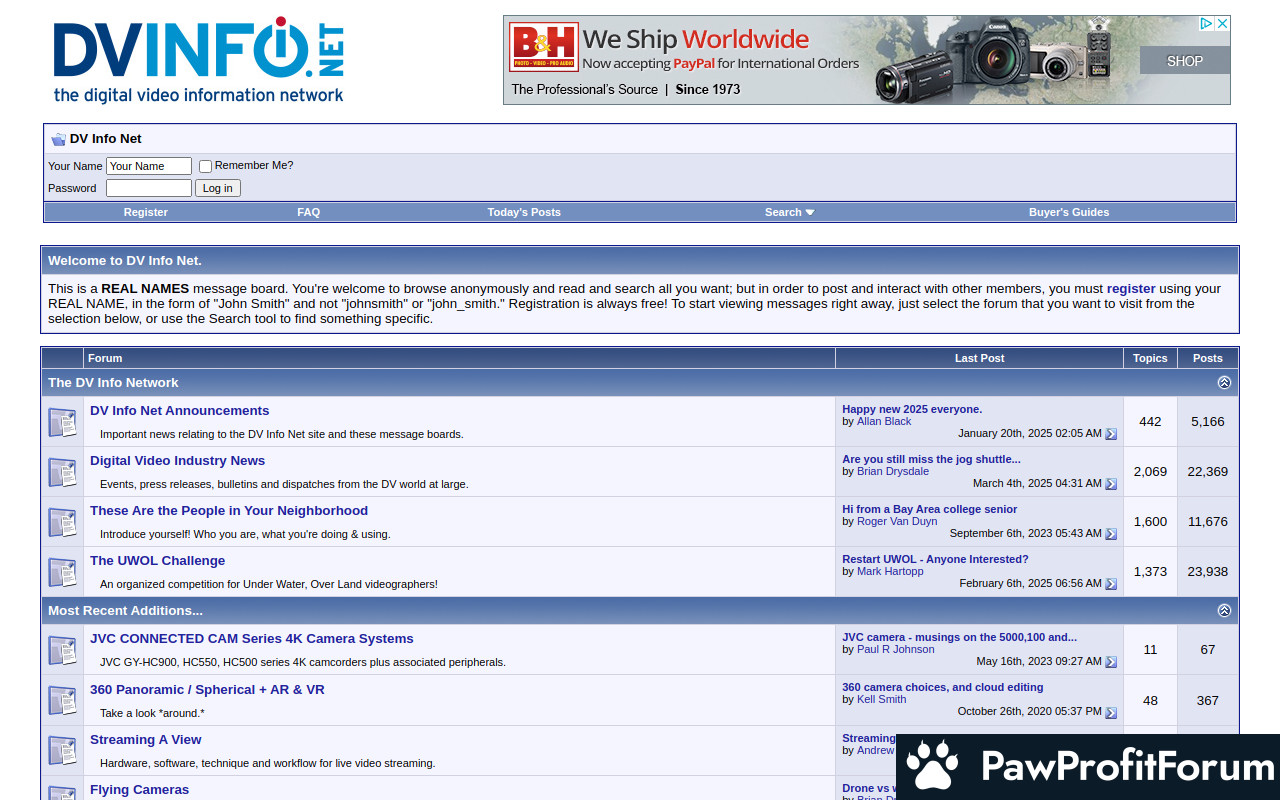Open JVC CONNECTED CAM Series forum link
This screenshot has width=1280, height=800.
tap(251, 639)
